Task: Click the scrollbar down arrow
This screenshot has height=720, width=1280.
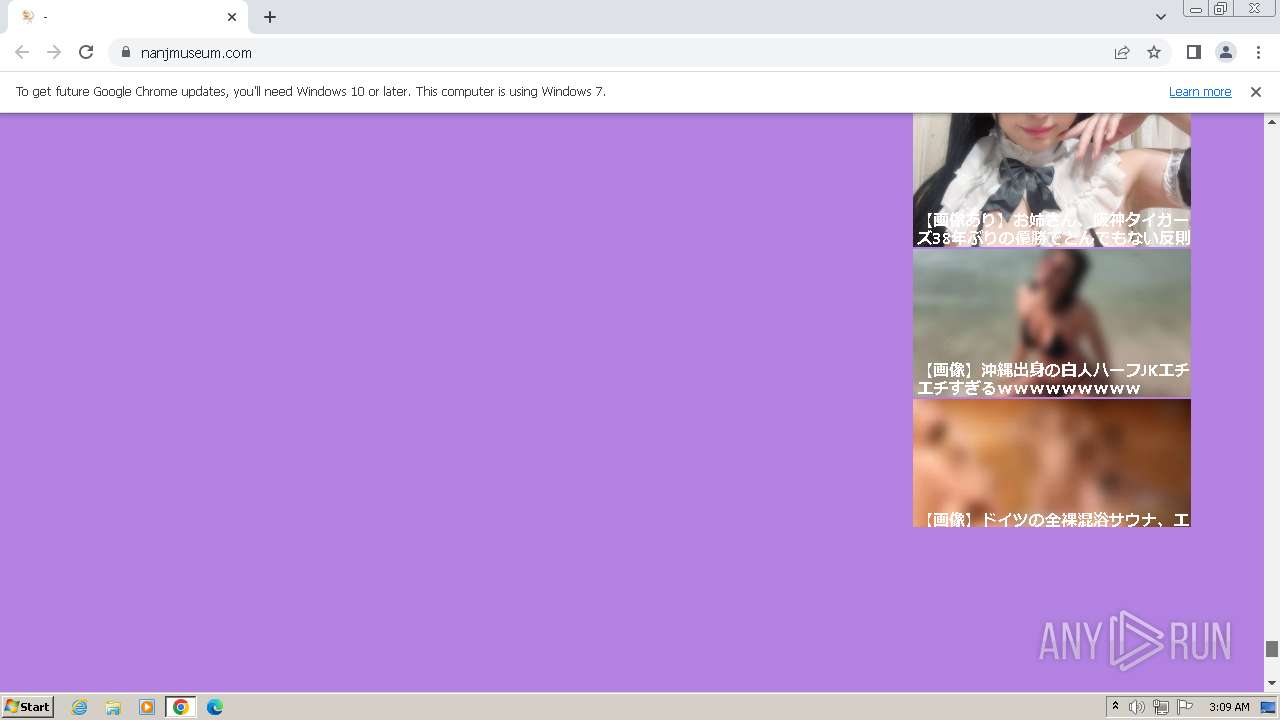Action: 1272,683
